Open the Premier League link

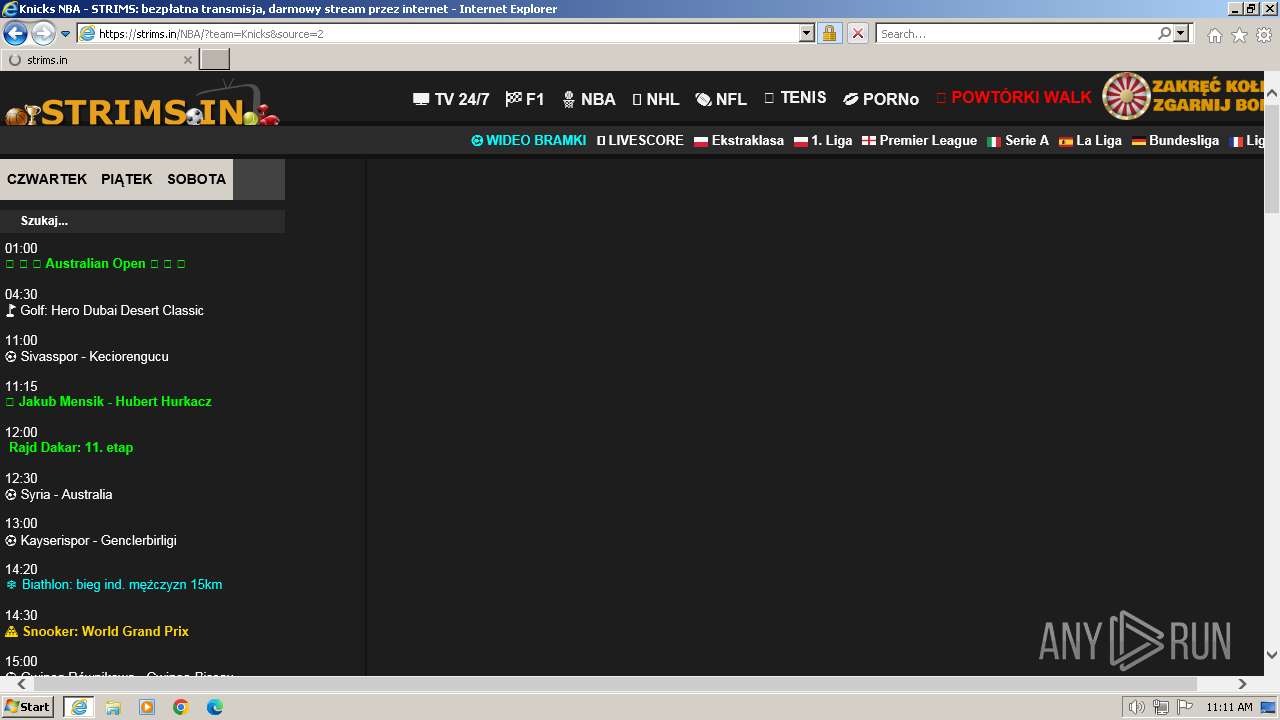click(919, 141)
